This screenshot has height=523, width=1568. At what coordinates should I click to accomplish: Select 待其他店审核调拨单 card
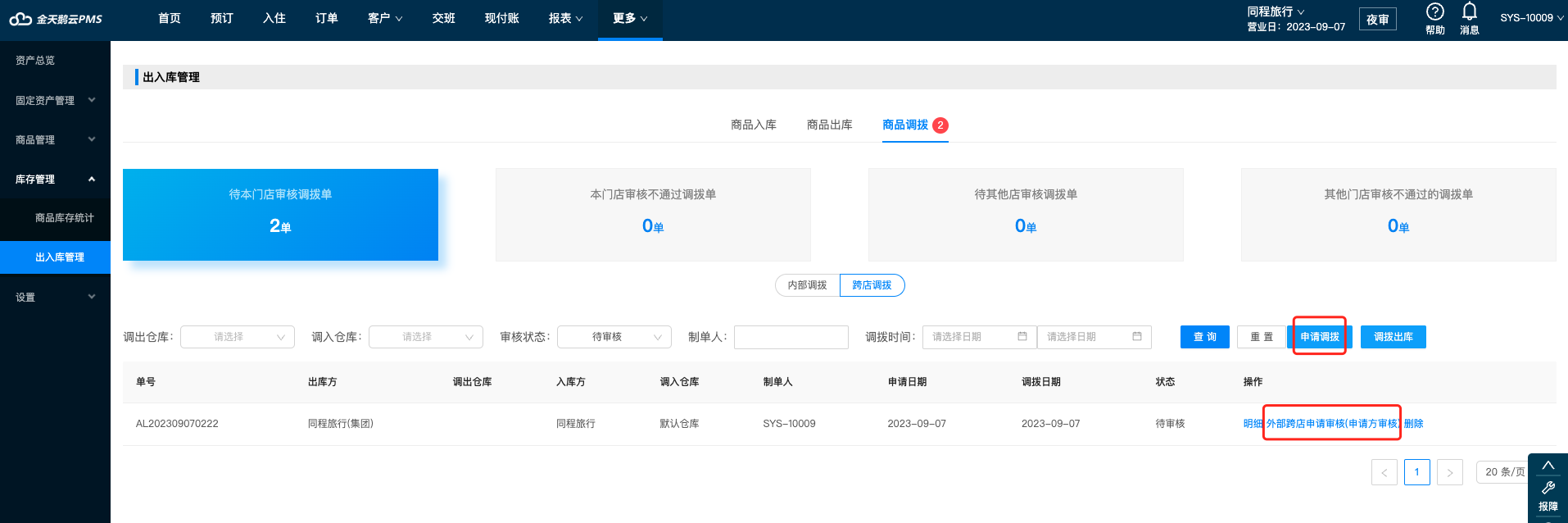[1026, 215]
